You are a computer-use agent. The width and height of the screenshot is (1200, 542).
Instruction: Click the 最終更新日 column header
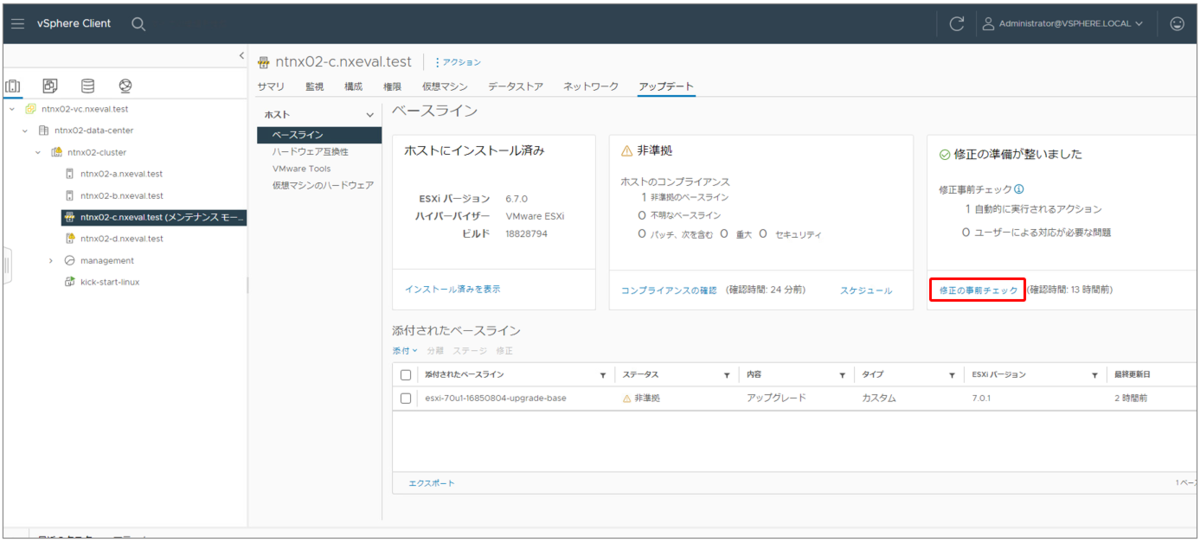[x=1132, y=375]
